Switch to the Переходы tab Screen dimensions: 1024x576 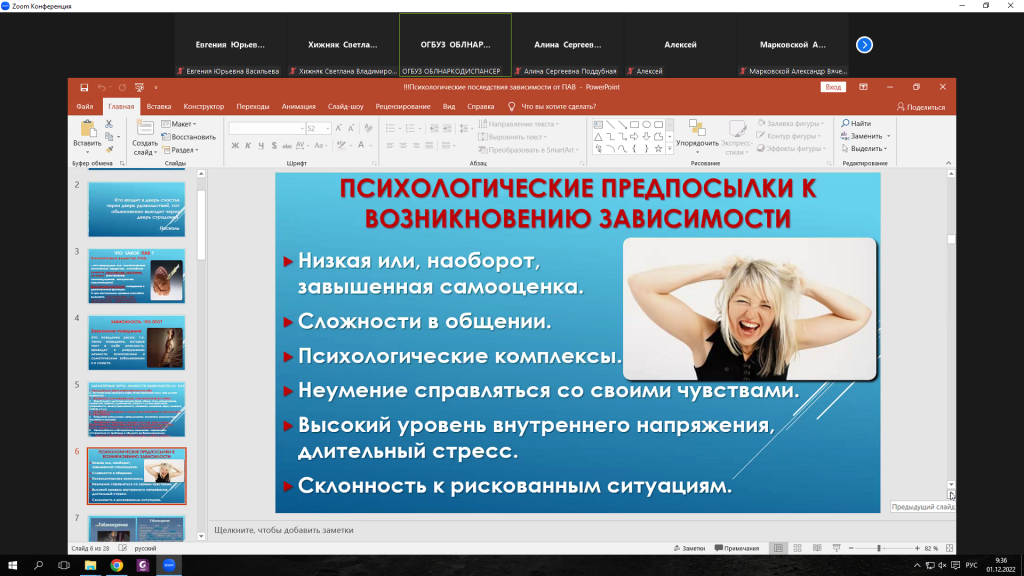tap(253, 106)
